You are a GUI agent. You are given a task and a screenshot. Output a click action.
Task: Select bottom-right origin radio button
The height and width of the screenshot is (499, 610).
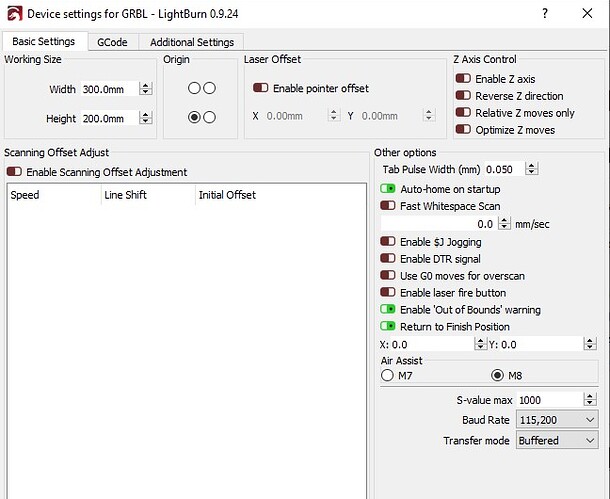[209, 117]
